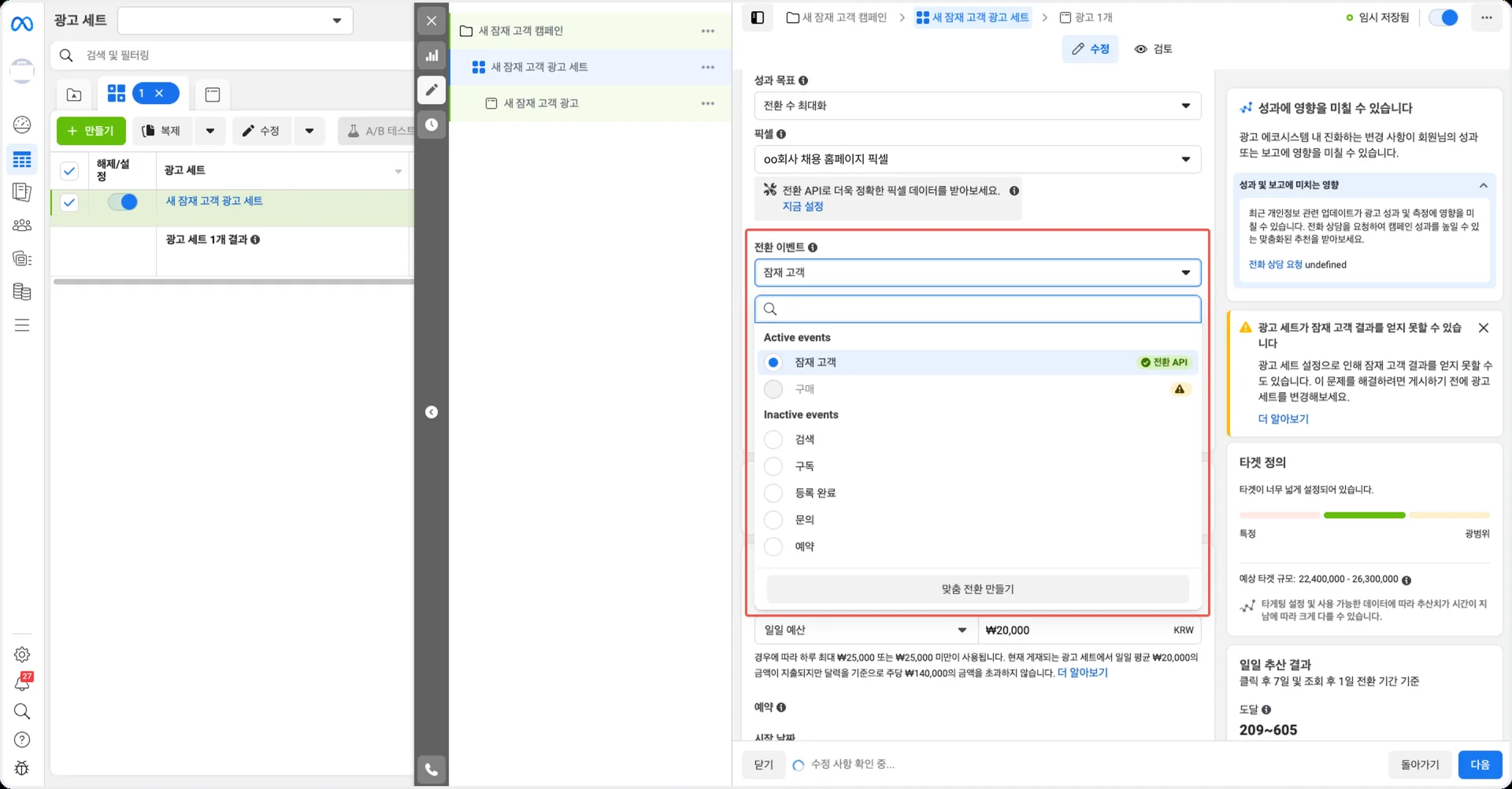Switch to the 검토 tab
The image size is (1512, 789).
(x=1154, y=49)
